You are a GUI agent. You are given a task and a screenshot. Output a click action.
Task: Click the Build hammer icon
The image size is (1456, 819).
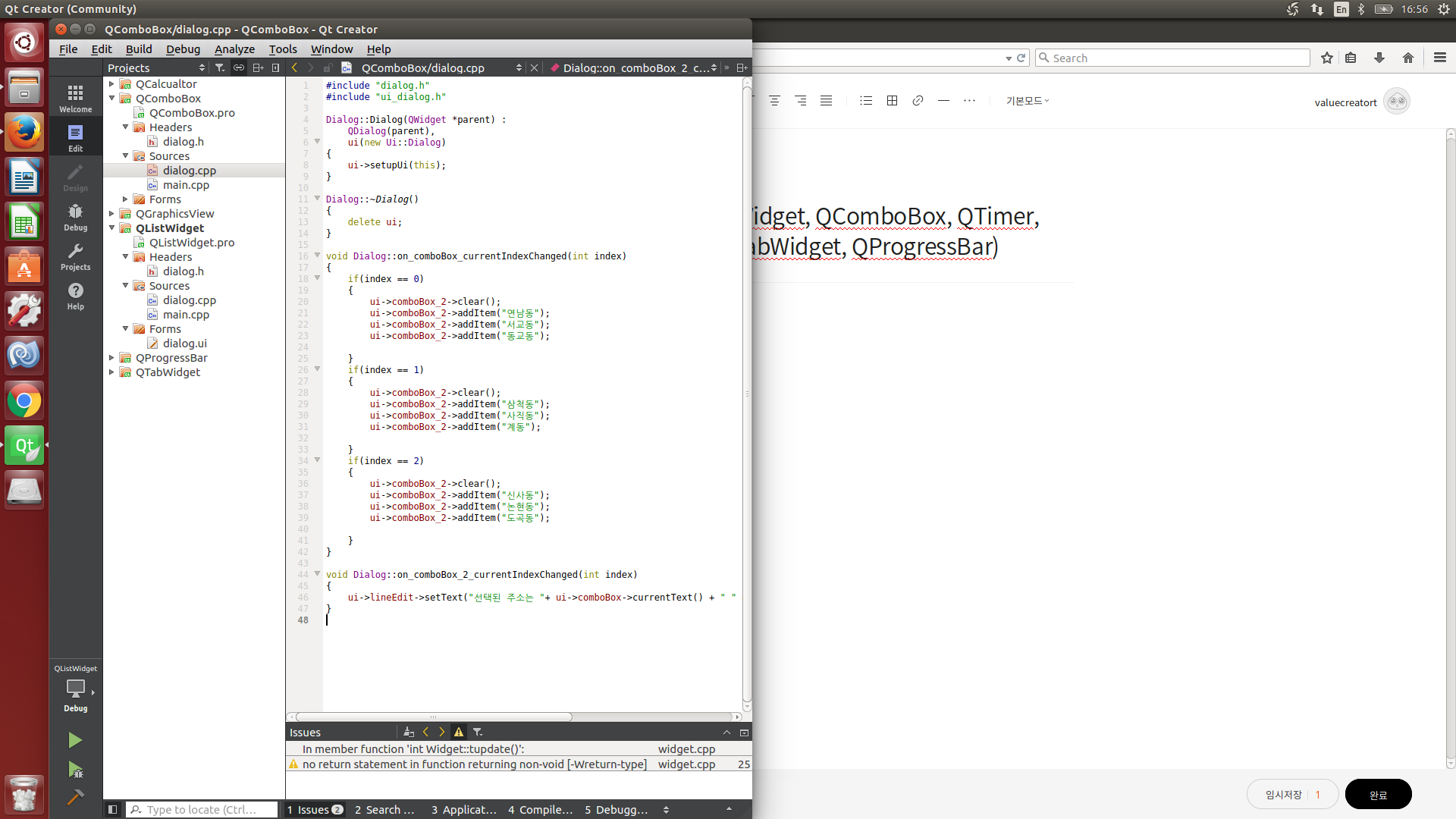click(74, 797)
